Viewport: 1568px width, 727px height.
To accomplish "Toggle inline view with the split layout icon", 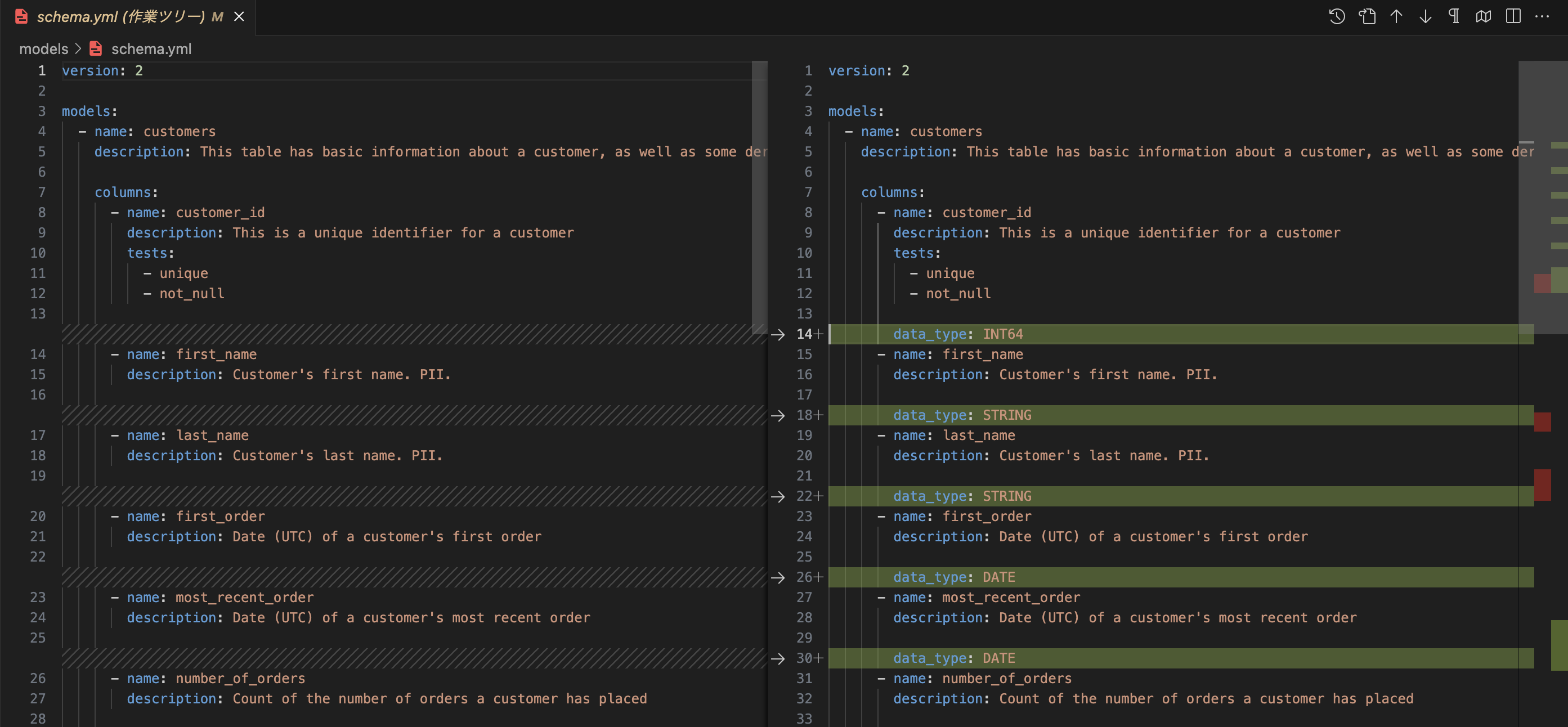I will [1513, 16].
